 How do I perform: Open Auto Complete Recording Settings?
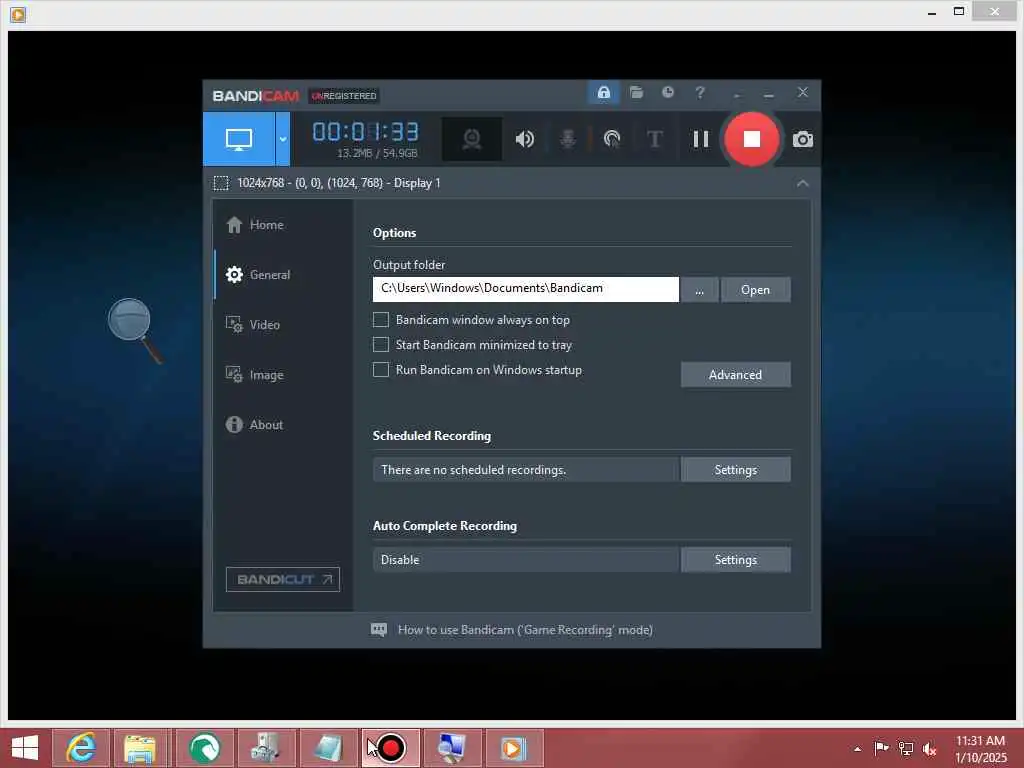tap(736, 560)
